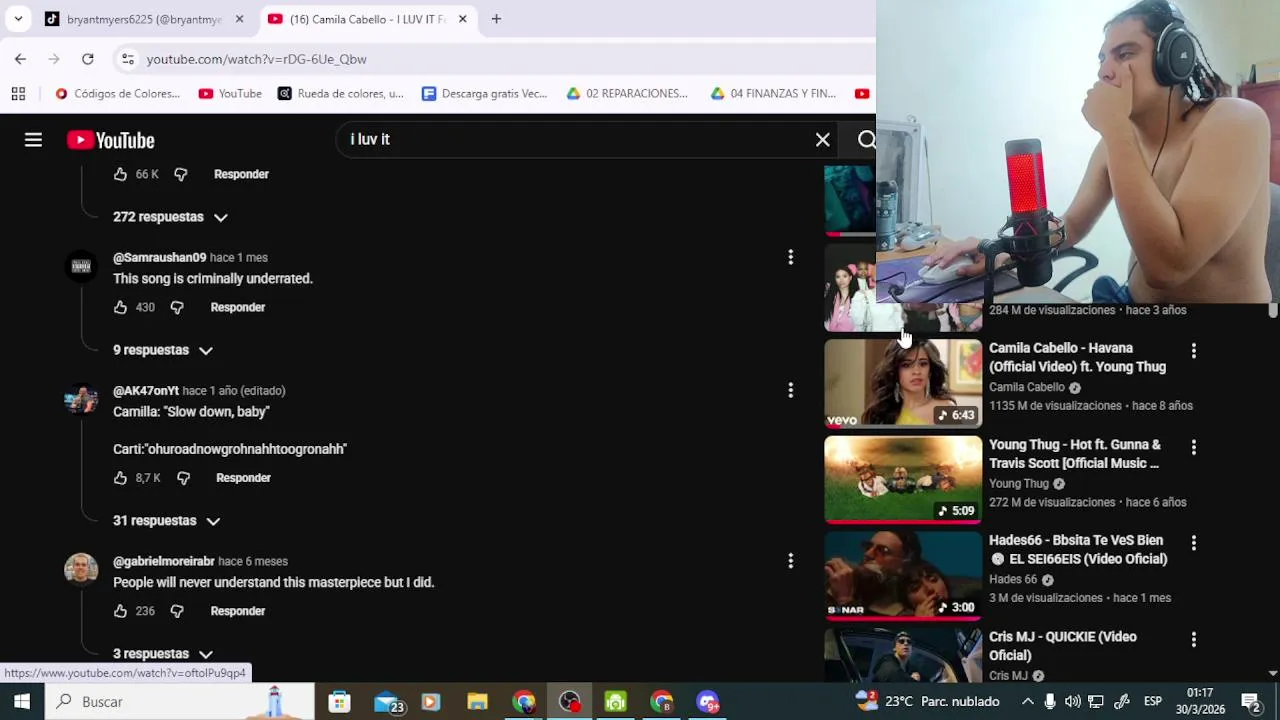This screenshot has height=720, width=1280.
Task: Open 'Camila Cabello - Havana' video title
Action: [x=1077, y=357]
